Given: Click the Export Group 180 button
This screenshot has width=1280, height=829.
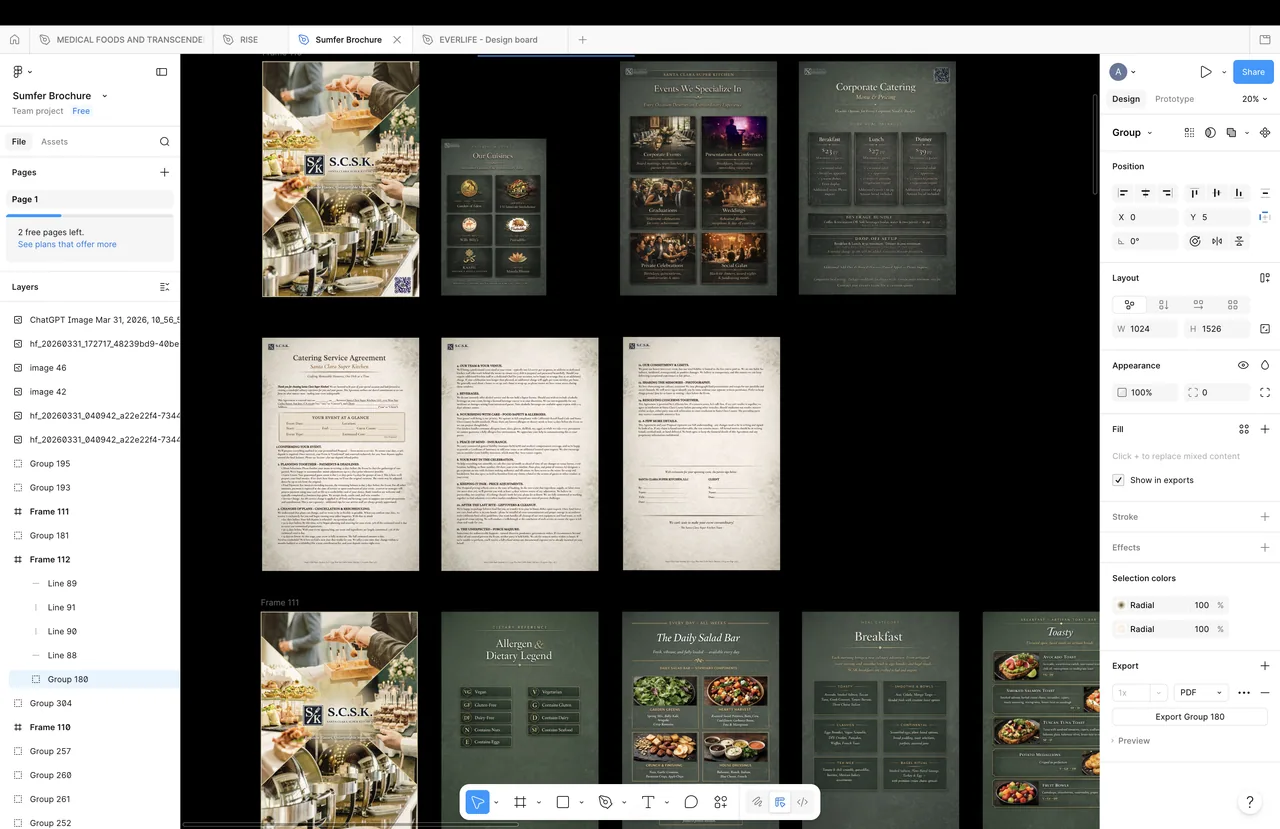Looking at the screenshot, I should (x=1190, y=717).
